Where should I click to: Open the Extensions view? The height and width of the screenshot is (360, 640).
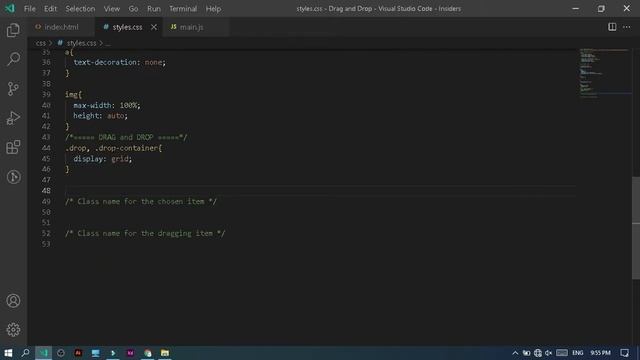(13, 147)
